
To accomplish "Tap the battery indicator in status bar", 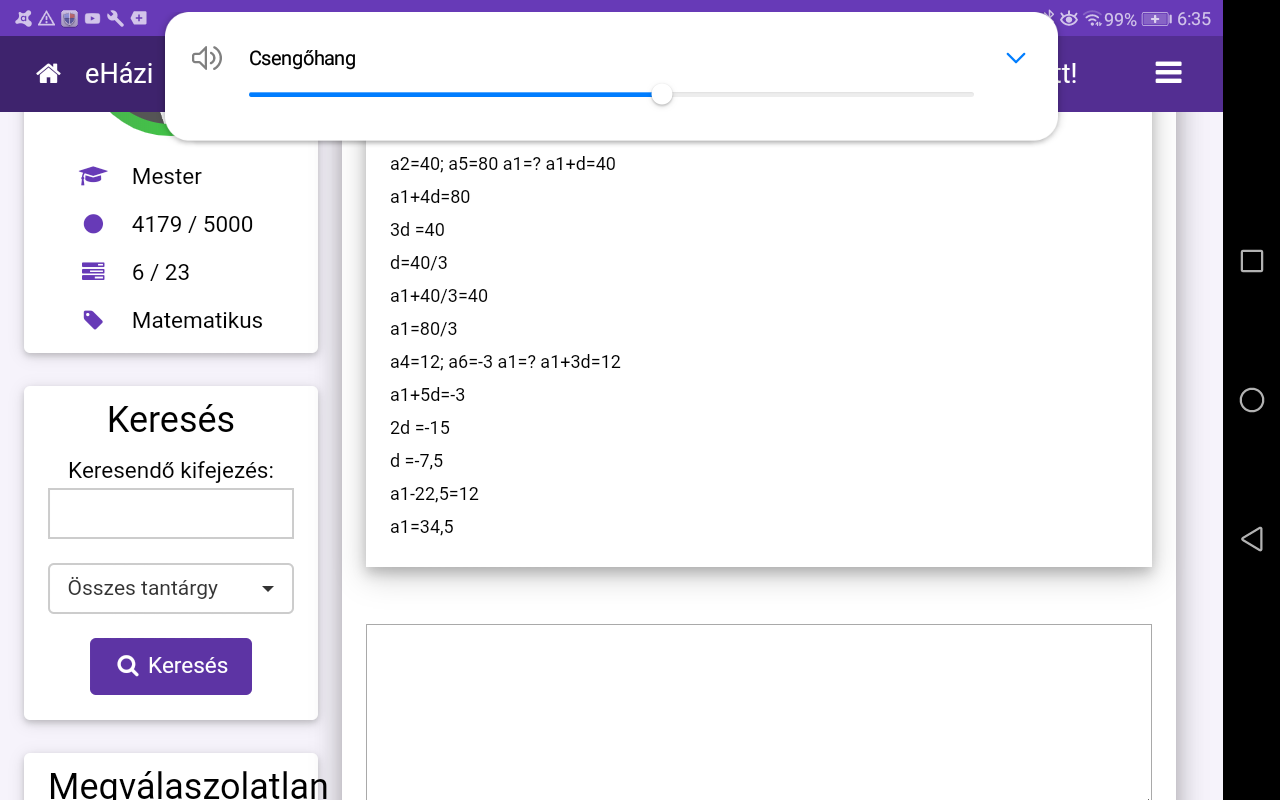I will coord(1156,19).
